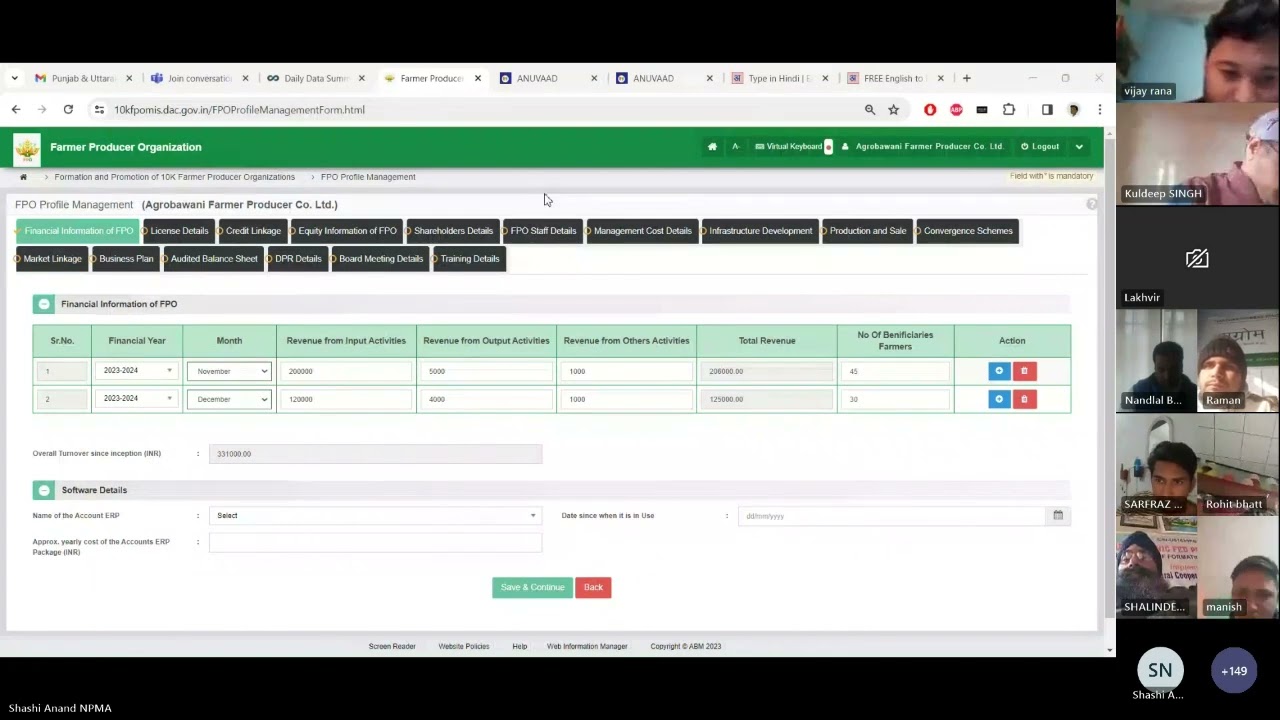This screenshot has width=1280, height=720.
Task: Open the Management Cost Details tab
Action: (642, 231)
